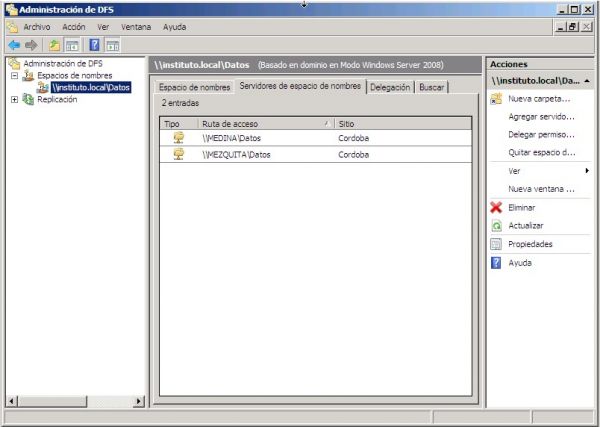Switch to the Delegación tab
The height and width of the screenshot is (427, 600).
pos(390,87)
